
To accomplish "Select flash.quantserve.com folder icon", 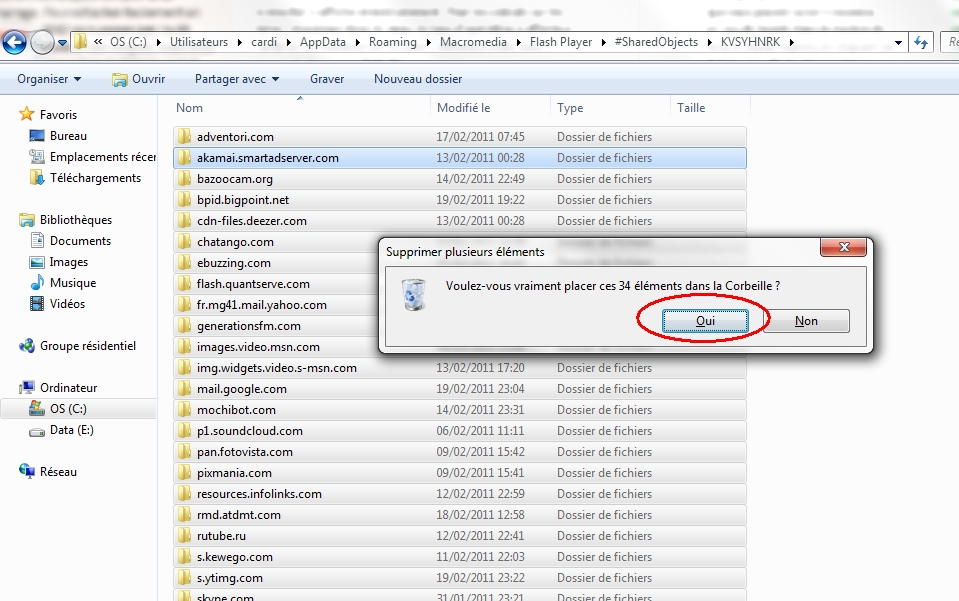I will click(x=185, y=284).
